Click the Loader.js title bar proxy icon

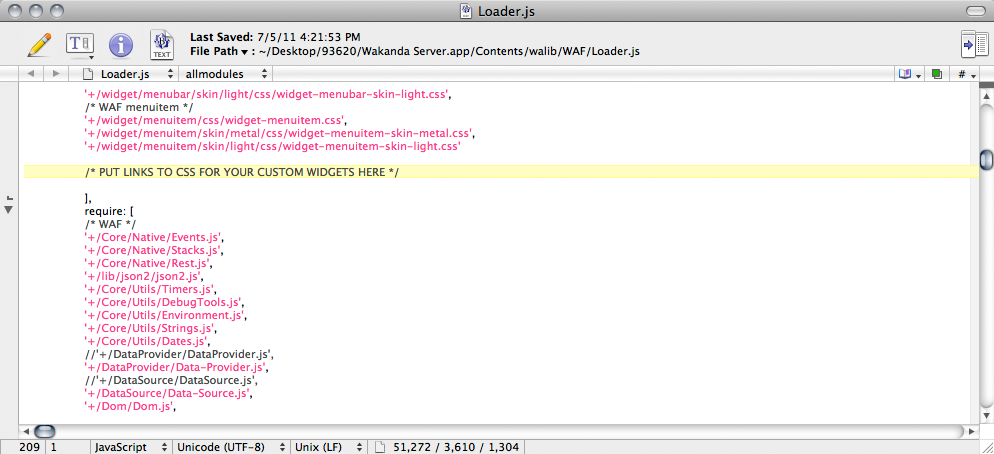pos(464,11)
